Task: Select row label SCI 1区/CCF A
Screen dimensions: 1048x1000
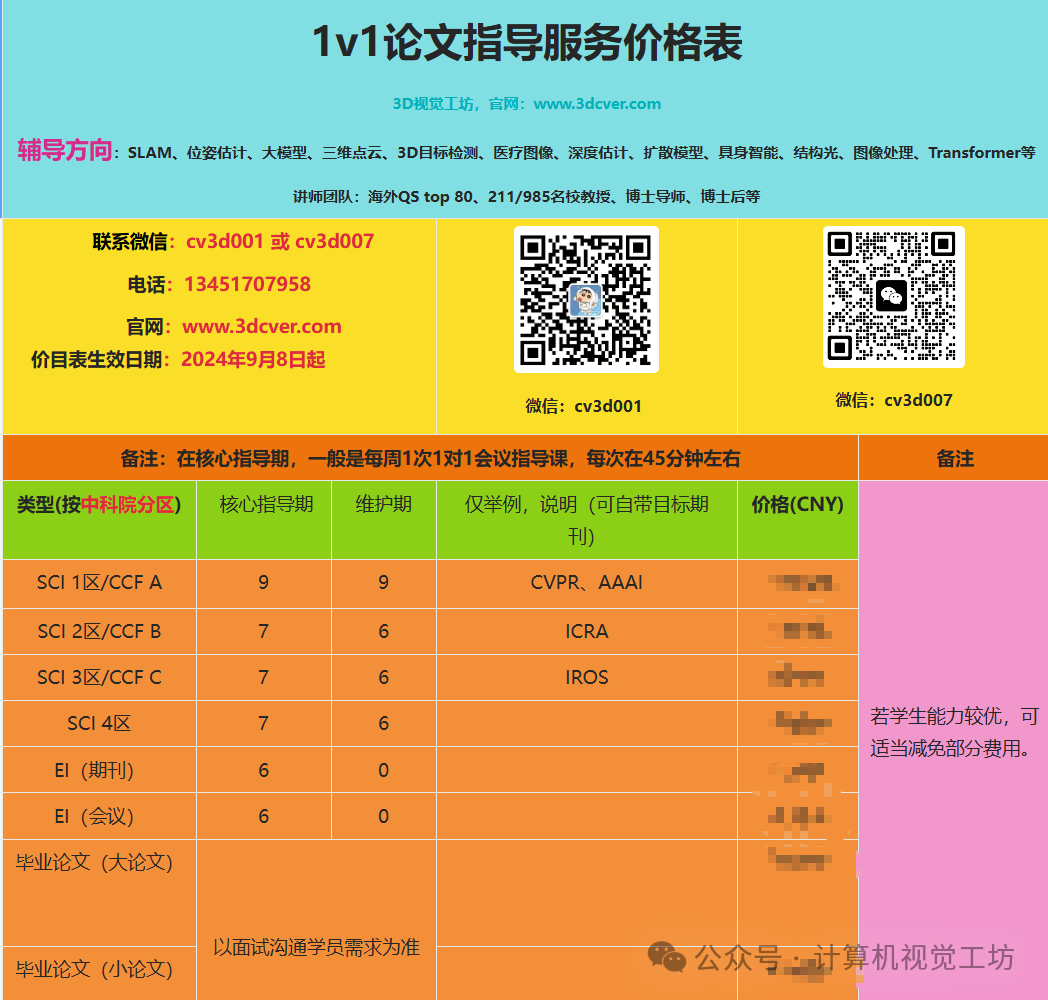Action: (x=99, y=583)
